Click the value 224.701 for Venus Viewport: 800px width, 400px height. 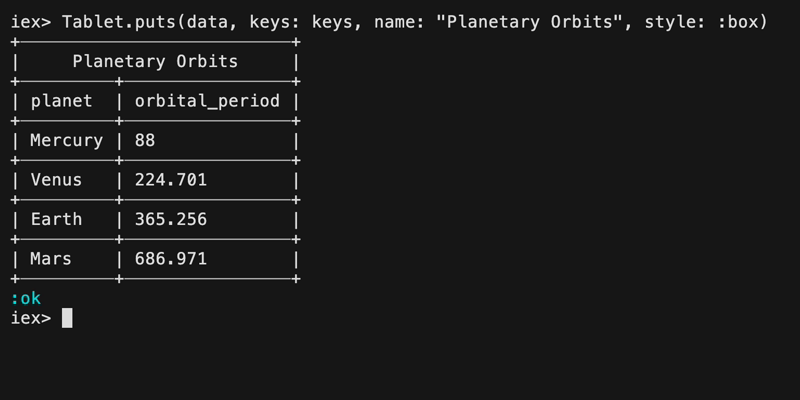[171, 180]
